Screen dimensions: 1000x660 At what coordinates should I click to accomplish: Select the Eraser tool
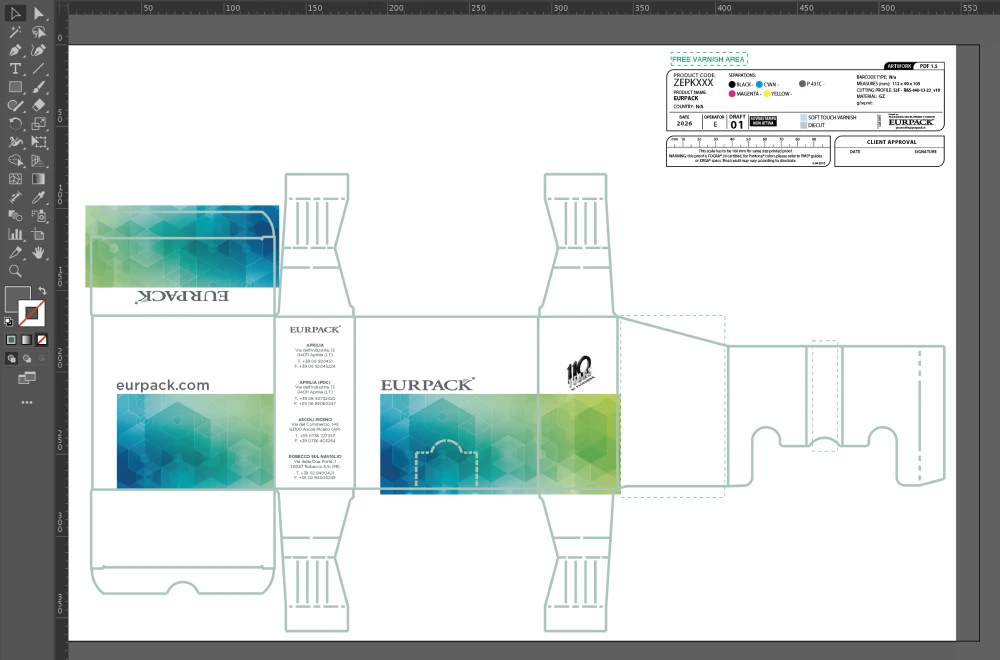coord(38,105)
